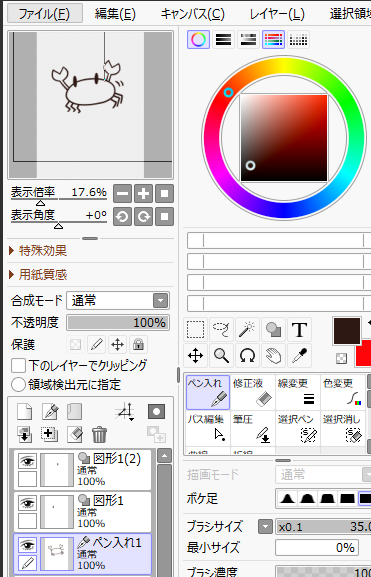Open the レイヤー(L) menu
The height and width of the screenshot is (577, 371).
[x=277, y=14]
